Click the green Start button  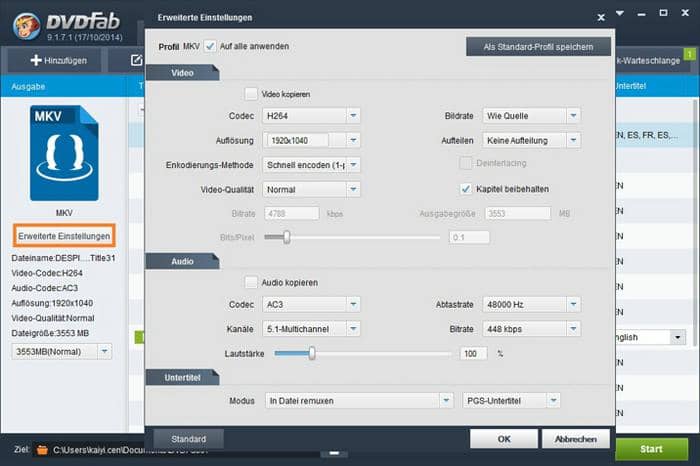pos(651,449)
